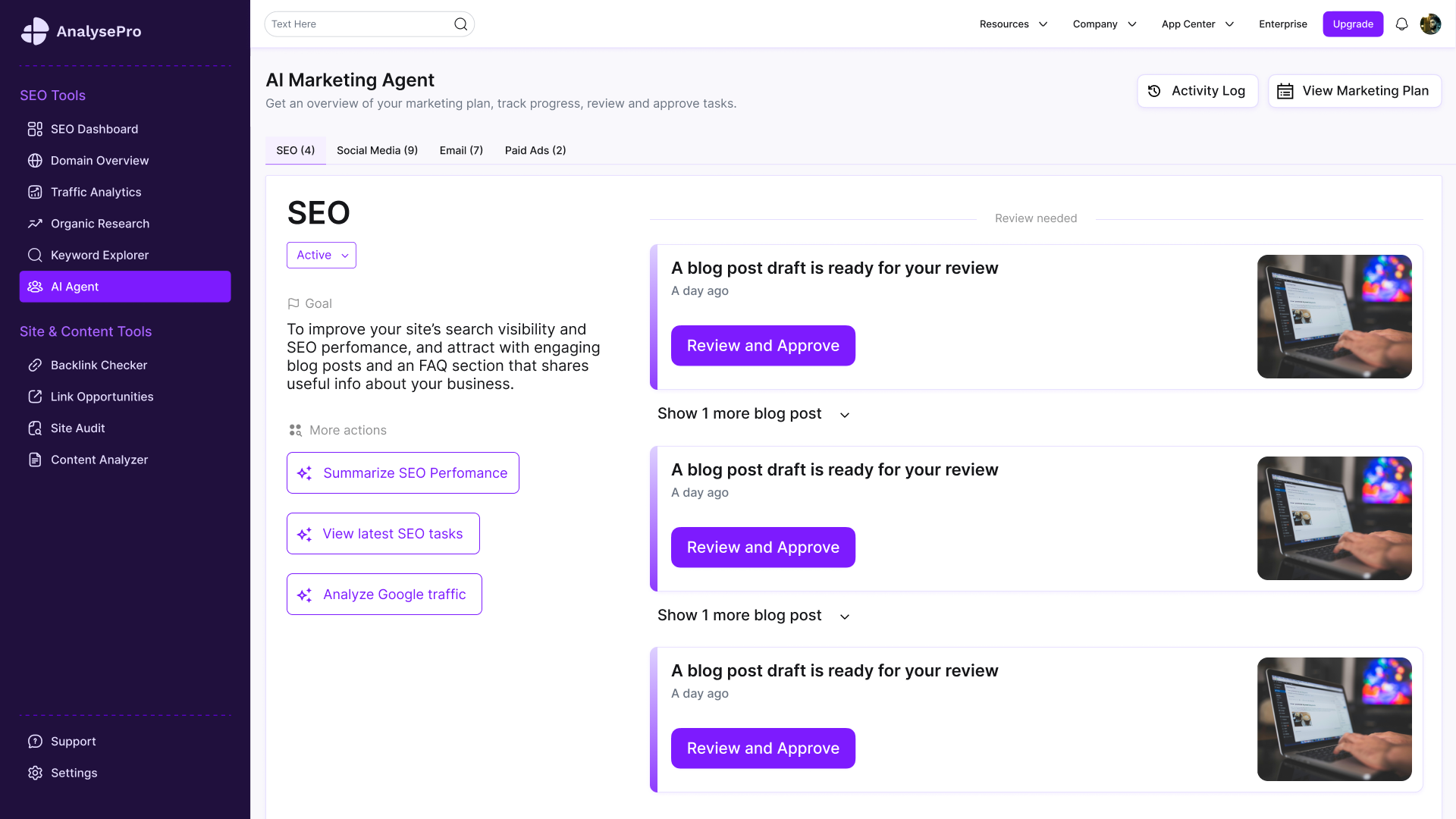This screenshot has height=819, width=1456.
Task: Go to Backlink Checker tool
Action: 99,365
